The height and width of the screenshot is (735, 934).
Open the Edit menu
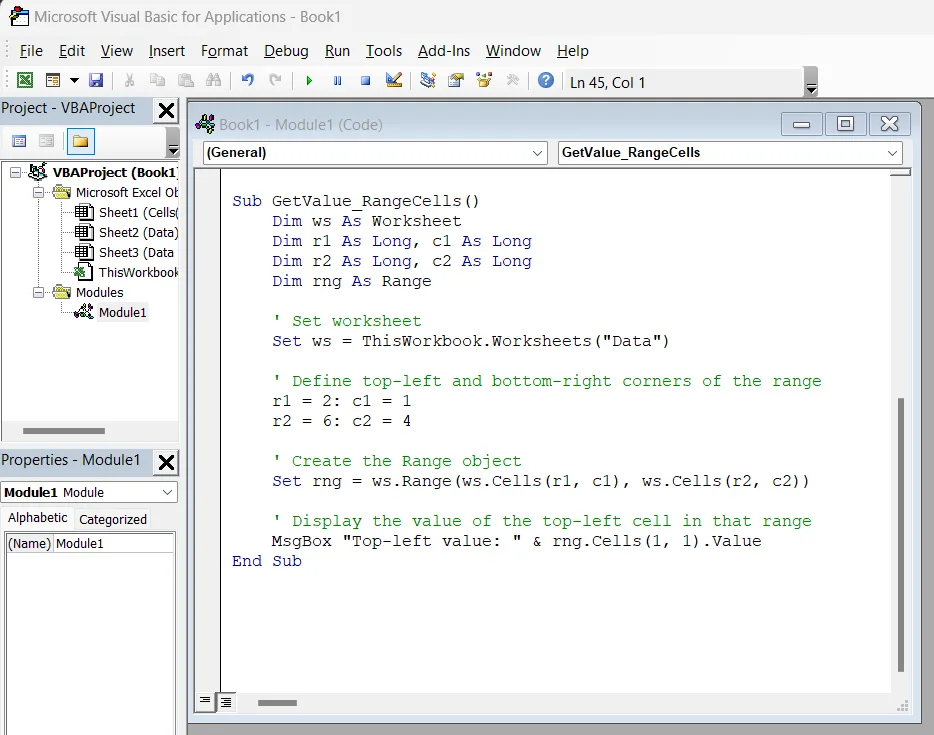[x=71, y=51]
